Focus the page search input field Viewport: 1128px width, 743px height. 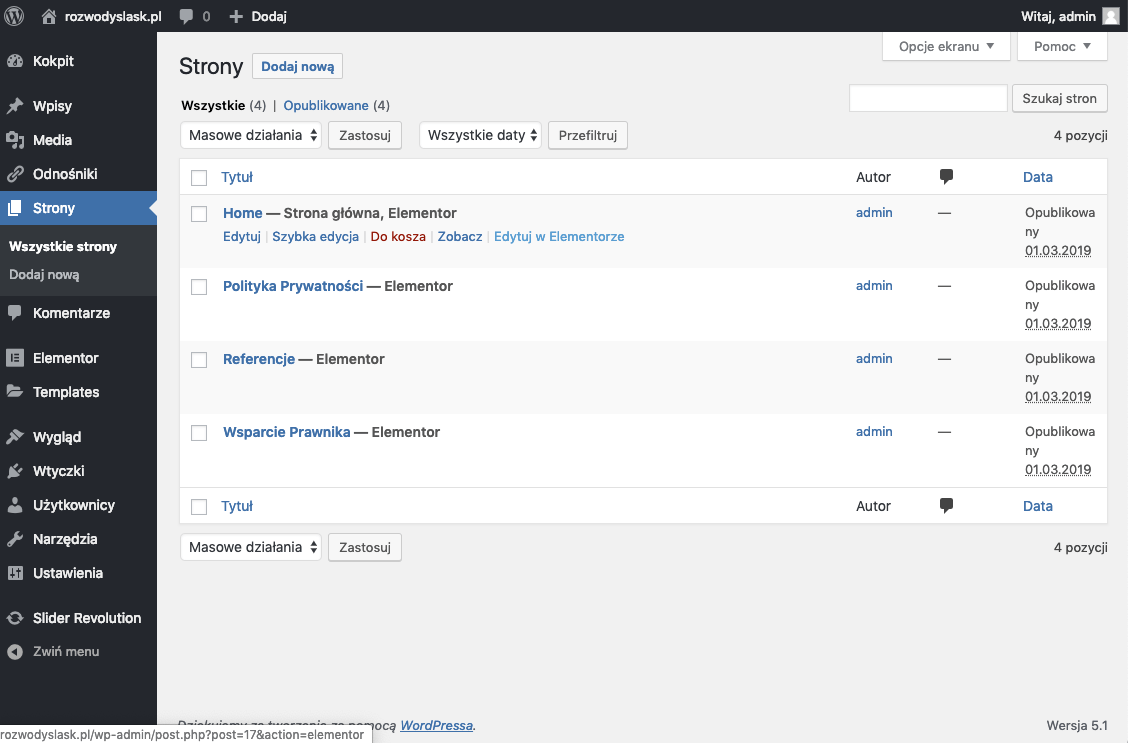pyautogui.click(x=927, y=98)
